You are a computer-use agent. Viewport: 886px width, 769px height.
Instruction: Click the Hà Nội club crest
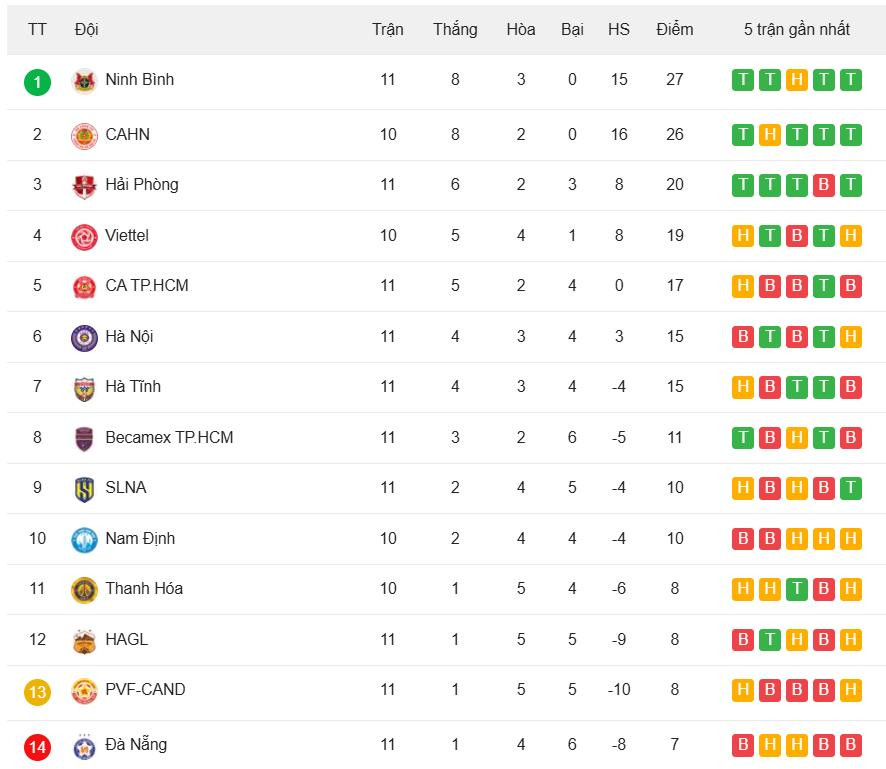point(84,338)
